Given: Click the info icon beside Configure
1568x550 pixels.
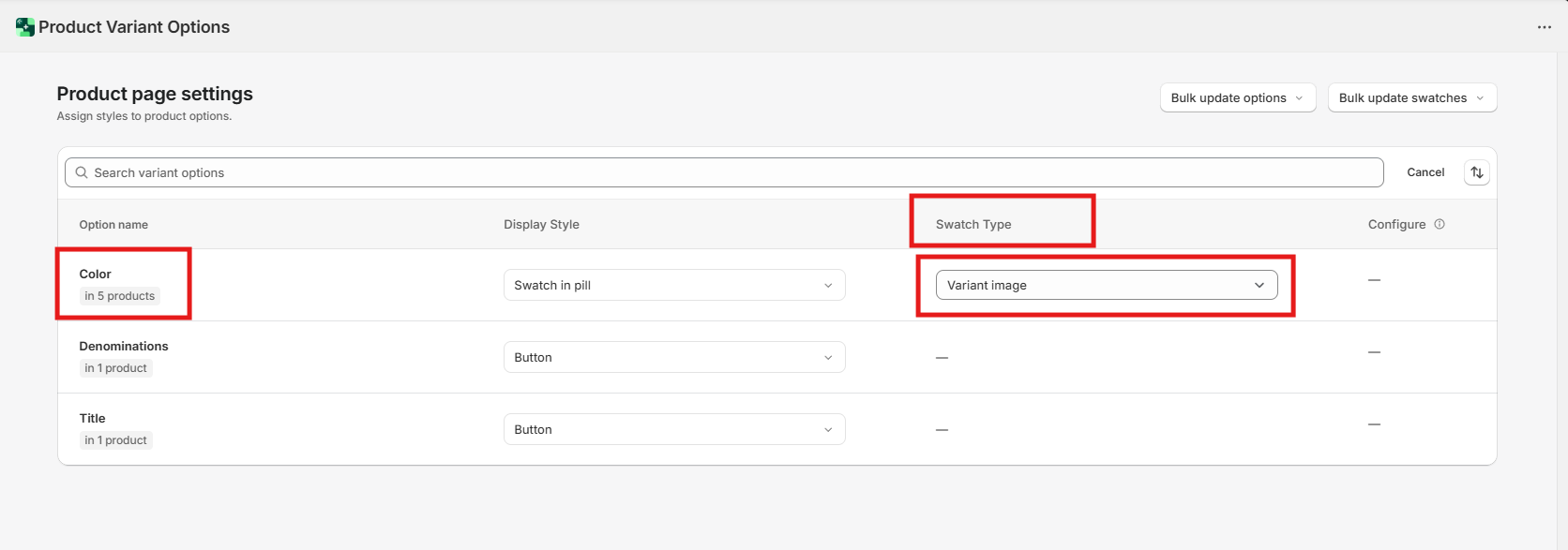Looking at the screenshot, I should coord(1440,224).
